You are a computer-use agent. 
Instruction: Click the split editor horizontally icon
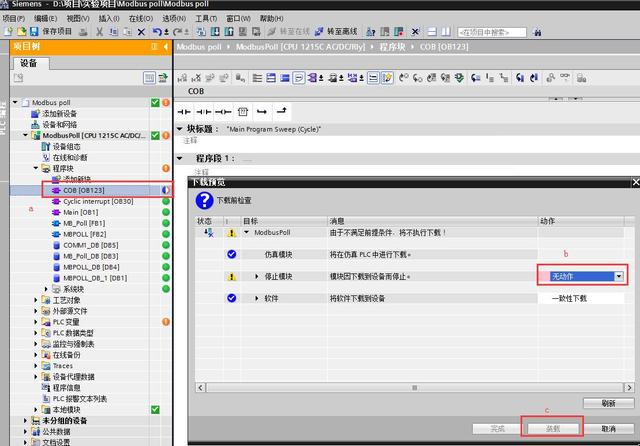[432, 31]
